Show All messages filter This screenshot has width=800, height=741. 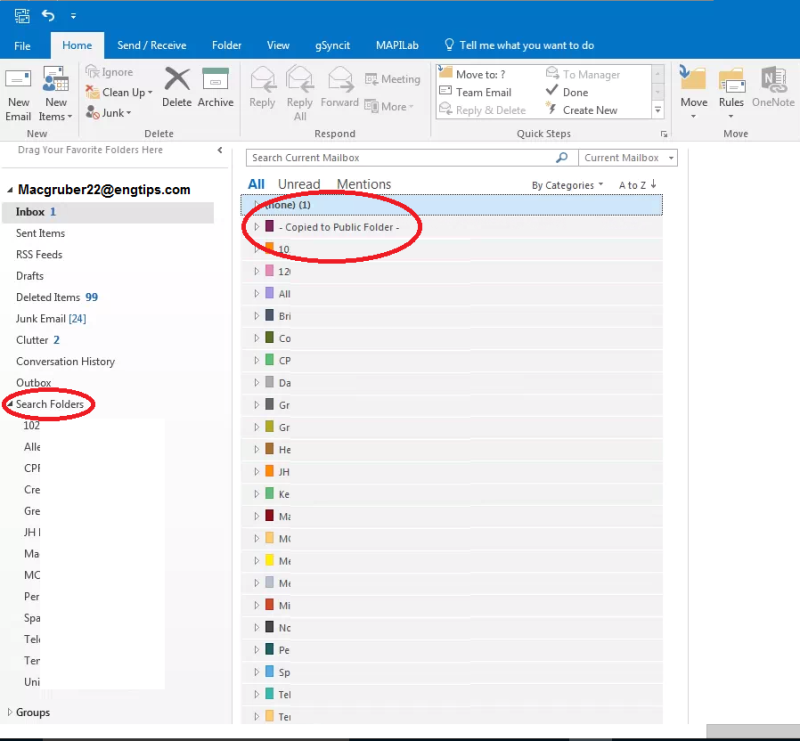256,184
